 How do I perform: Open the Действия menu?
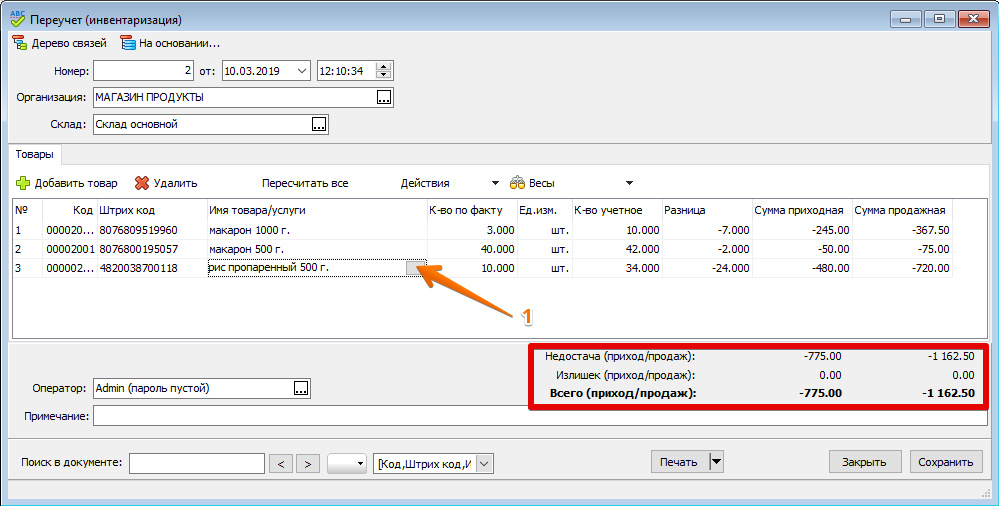click(425, 183)
